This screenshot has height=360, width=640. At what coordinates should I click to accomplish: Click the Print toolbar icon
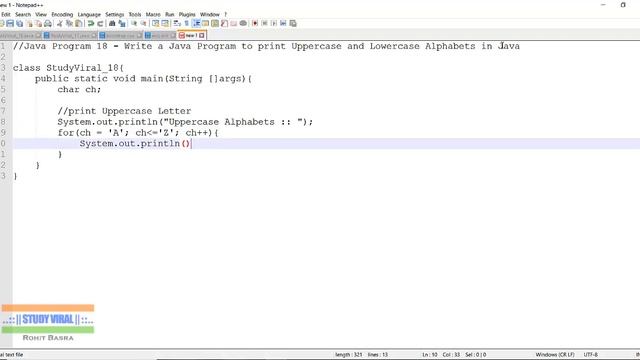click(47, 23)
